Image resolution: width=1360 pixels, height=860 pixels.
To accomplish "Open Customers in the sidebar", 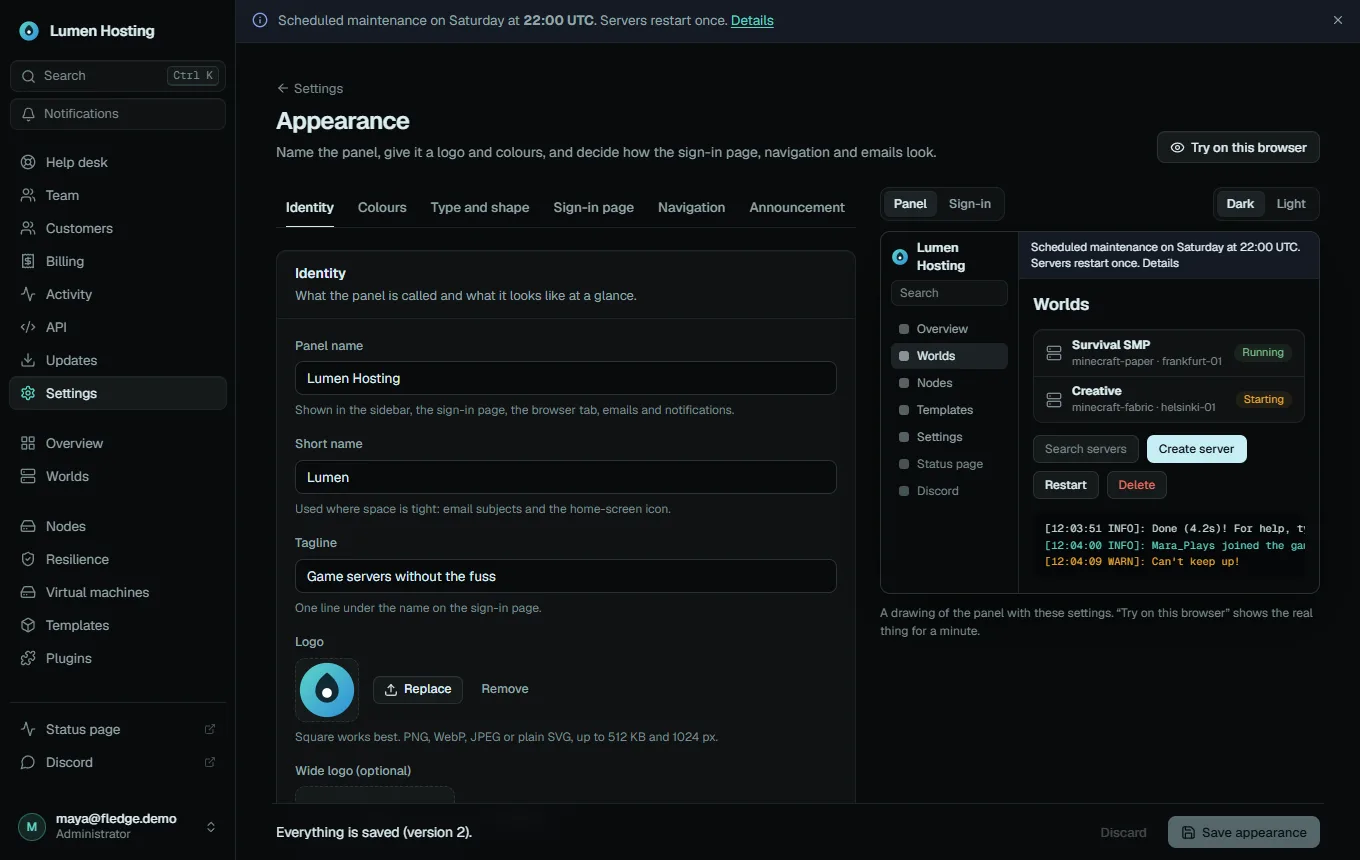I will click(118, 228).
